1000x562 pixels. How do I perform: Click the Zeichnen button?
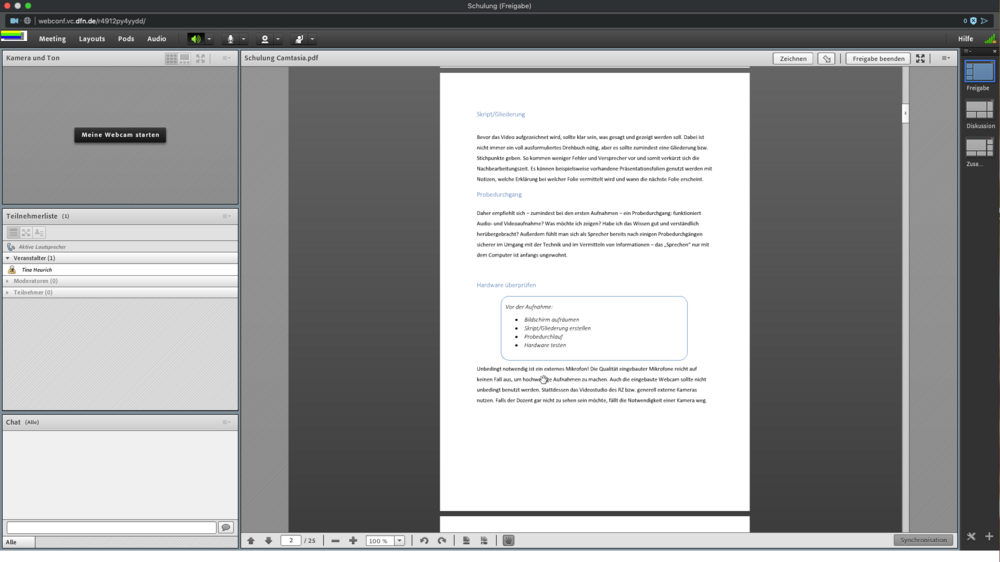tap(793, 58)
